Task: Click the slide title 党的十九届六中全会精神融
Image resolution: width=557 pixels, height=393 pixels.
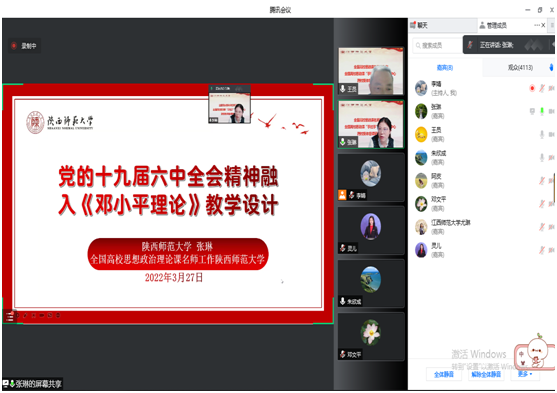Action: click(168, 177)
